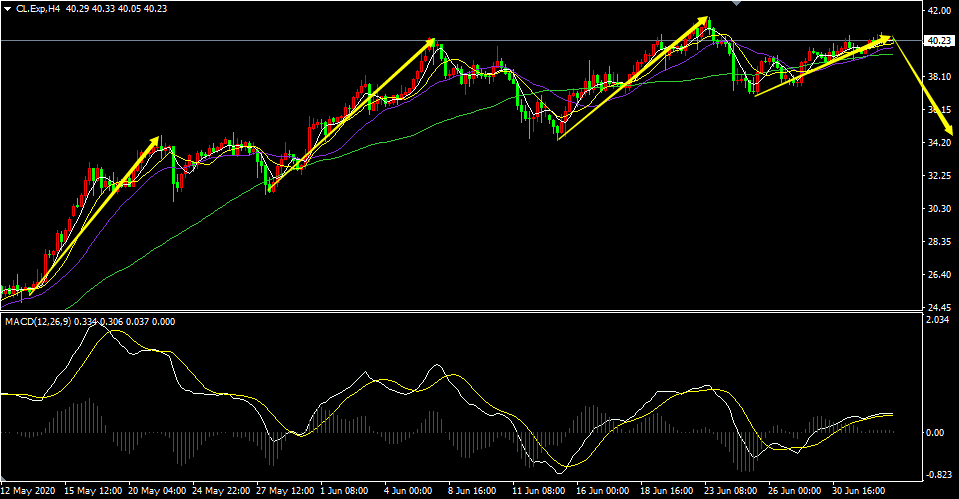Click the 26.40 price axis label
This screenshot has width=959, height=499.
coord(939,275)
